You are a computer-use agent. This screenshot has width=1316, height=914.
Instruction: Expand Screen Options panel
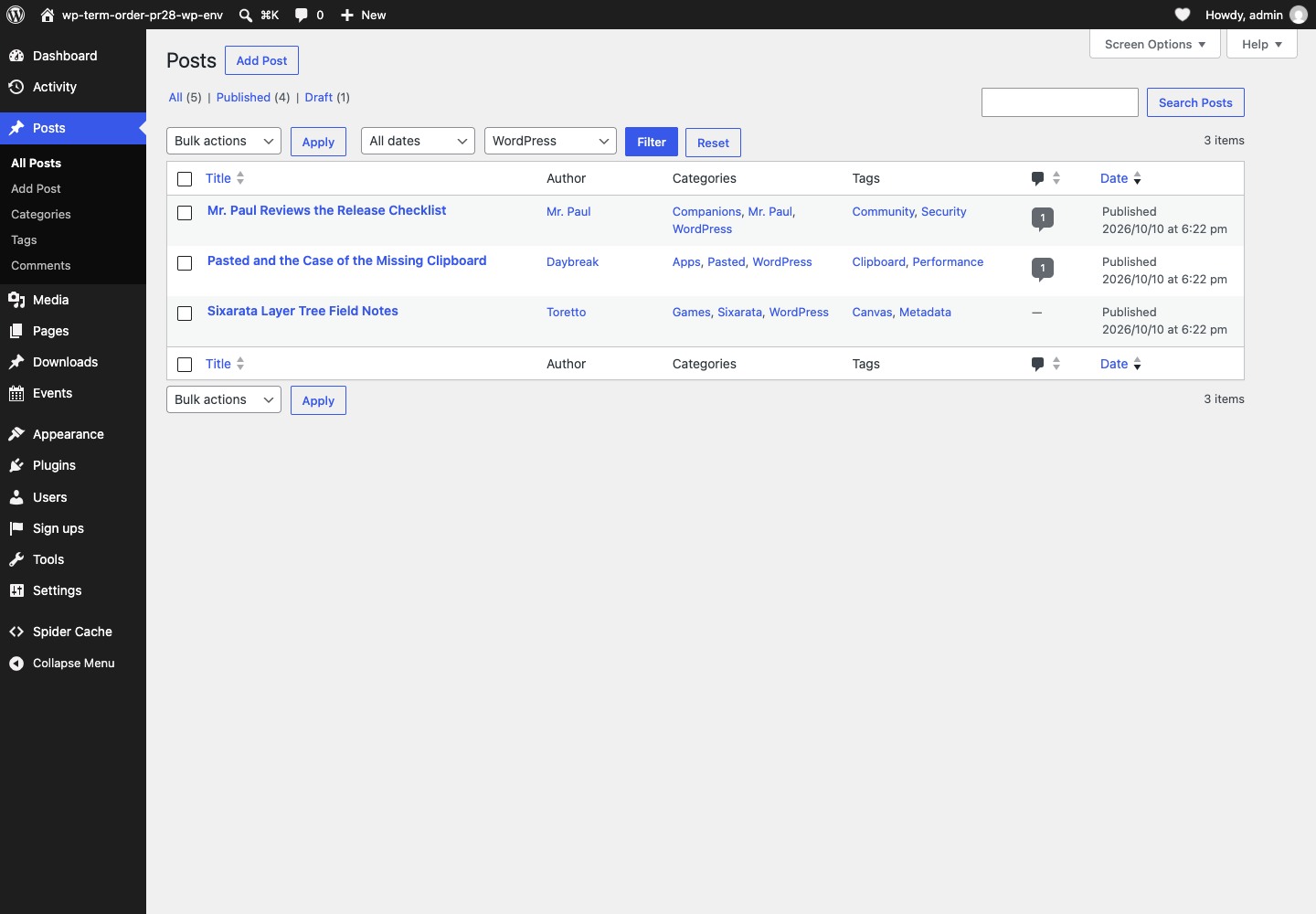coord(1155,44)
